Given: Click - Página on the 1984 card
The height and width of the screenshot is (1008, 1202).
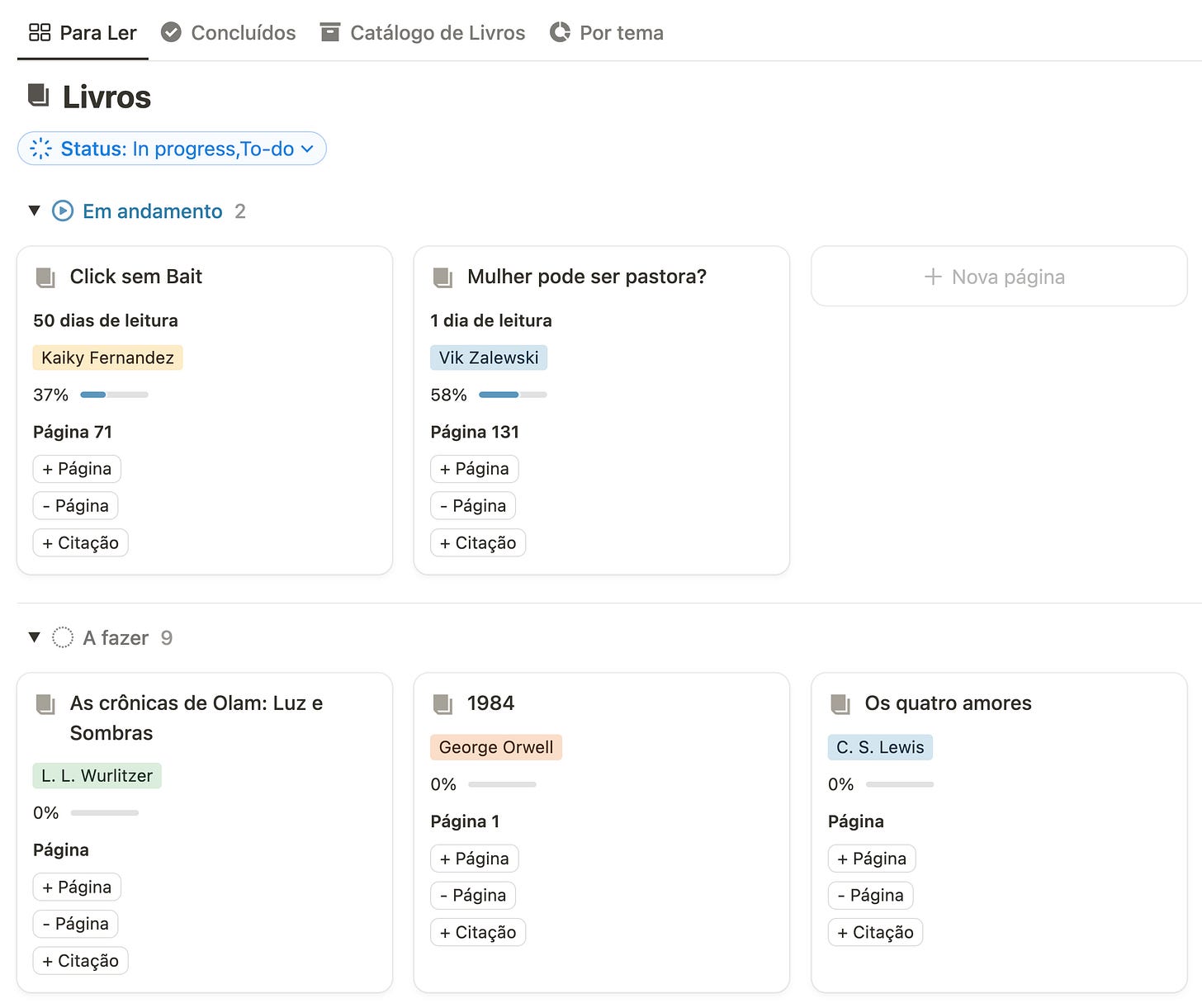Looking at the screenshot, I should pyautogui.click(x=473, y=896).
